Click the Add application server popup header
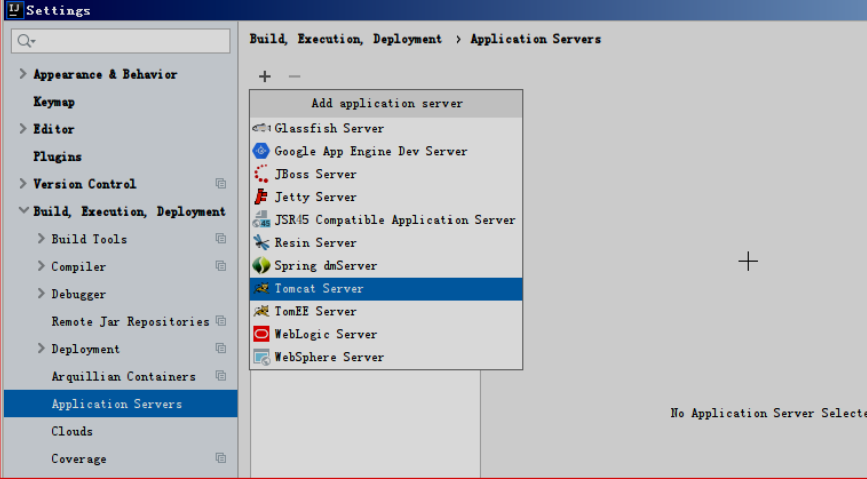Viewport: 867px width, 479px height. (x=386, y=103)
